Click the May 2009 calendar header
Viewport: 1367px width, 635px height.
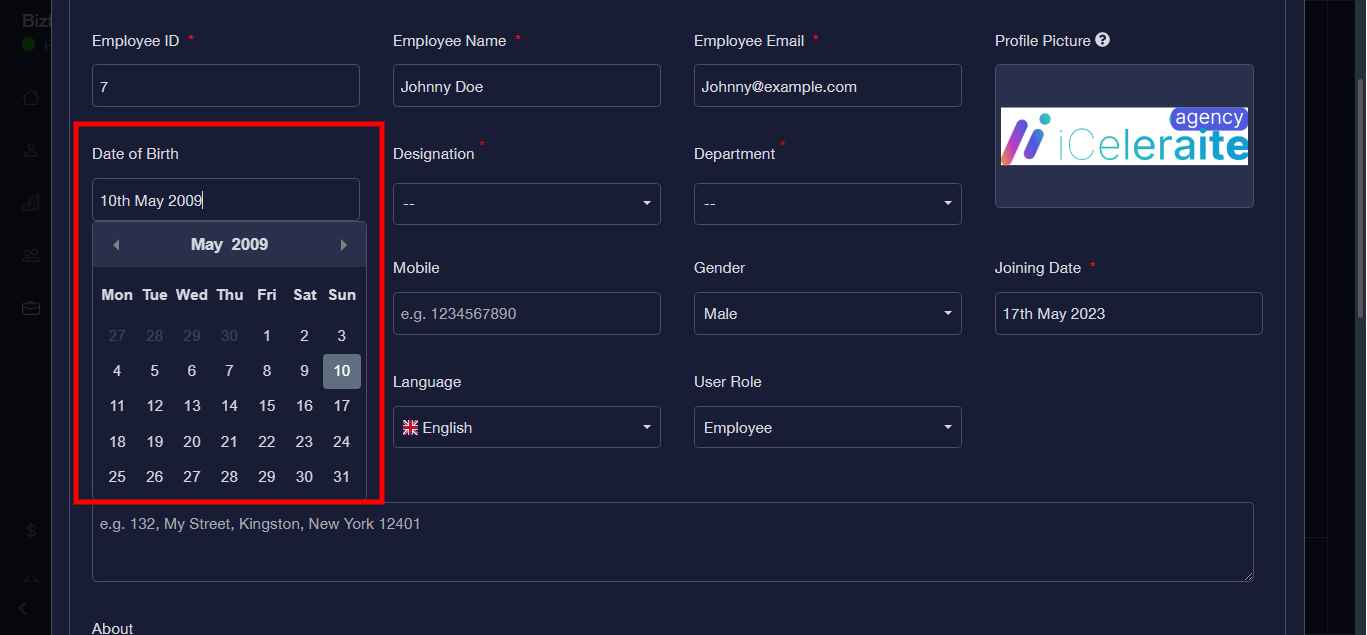(x=229, y=245)
